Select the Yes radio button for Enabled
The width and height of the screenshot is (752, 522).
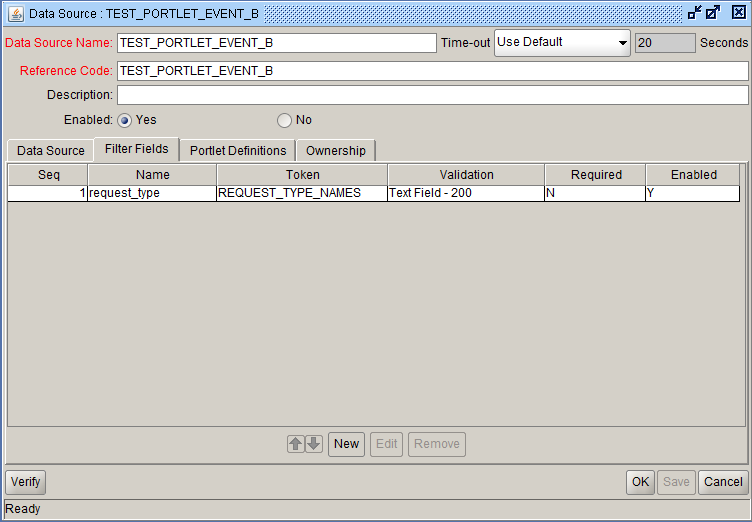point(125,120)
